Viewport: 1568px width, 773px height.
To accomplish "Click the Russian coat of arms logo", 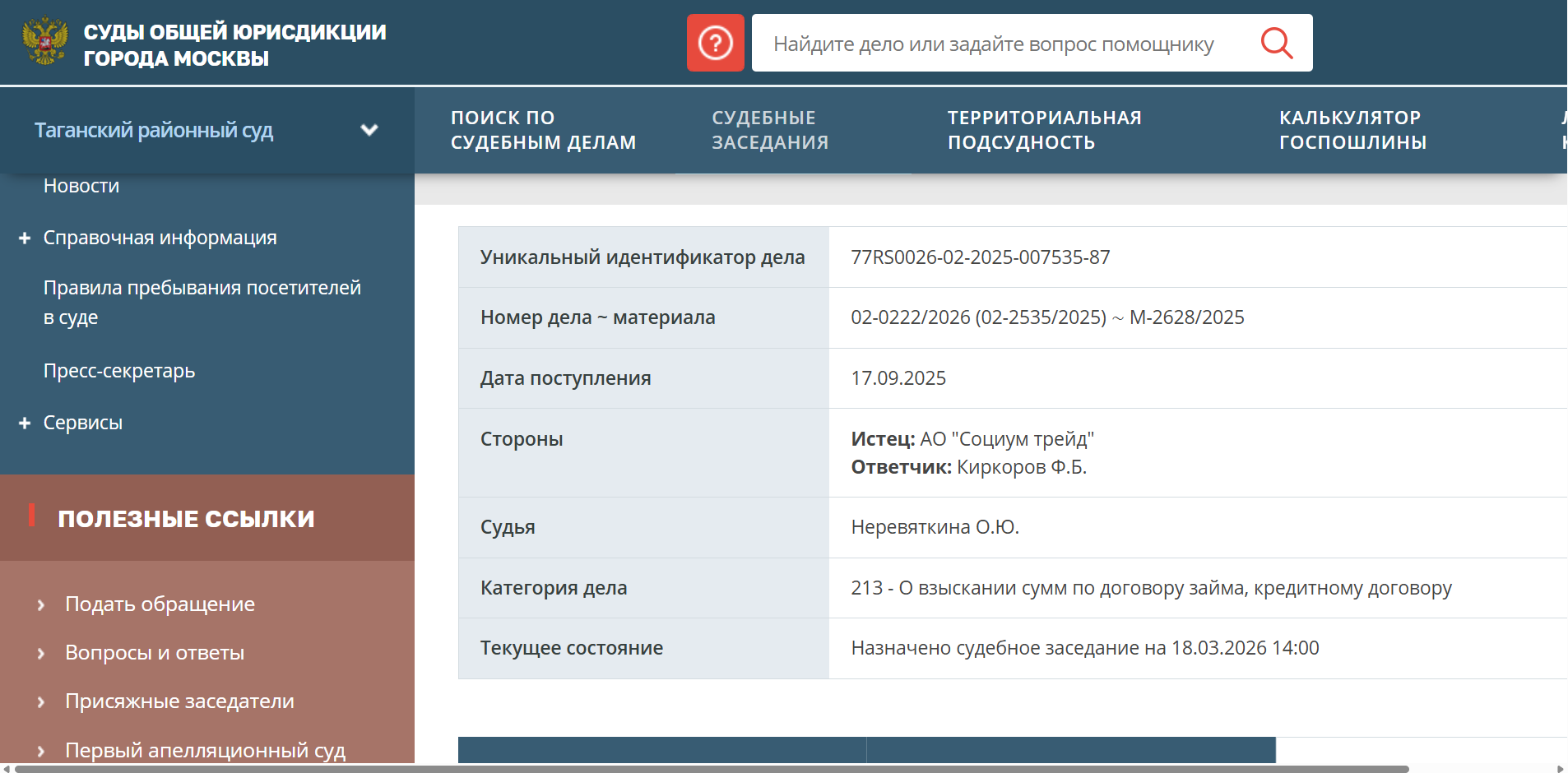I will [x=44, y=42].
